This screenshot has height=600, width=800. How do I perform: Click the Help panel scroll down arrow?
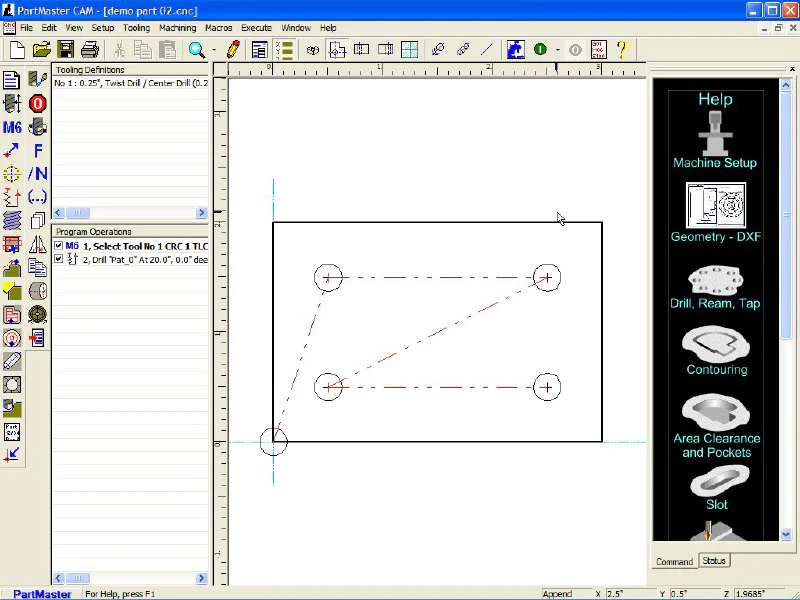786,535
